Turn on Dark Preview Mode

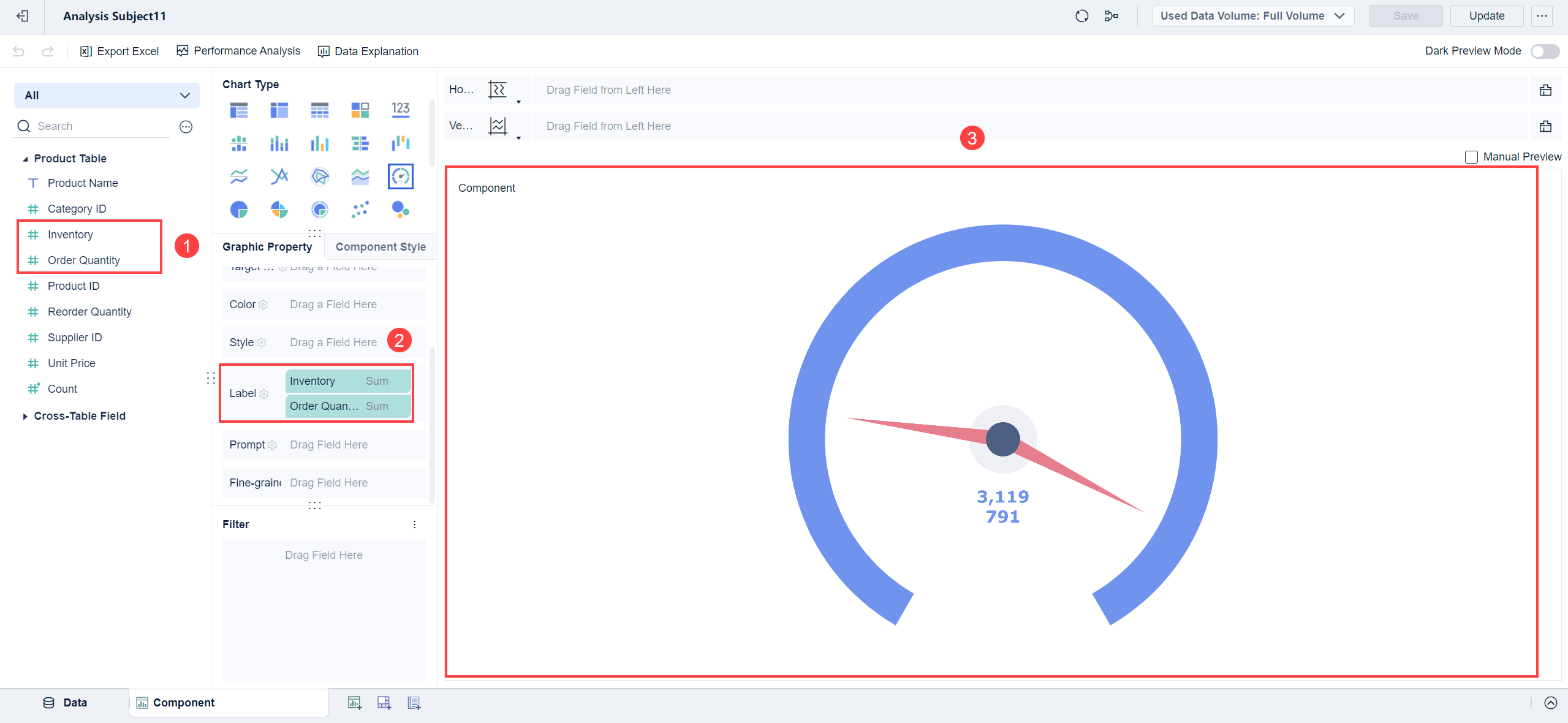[x=1545, y=51]
